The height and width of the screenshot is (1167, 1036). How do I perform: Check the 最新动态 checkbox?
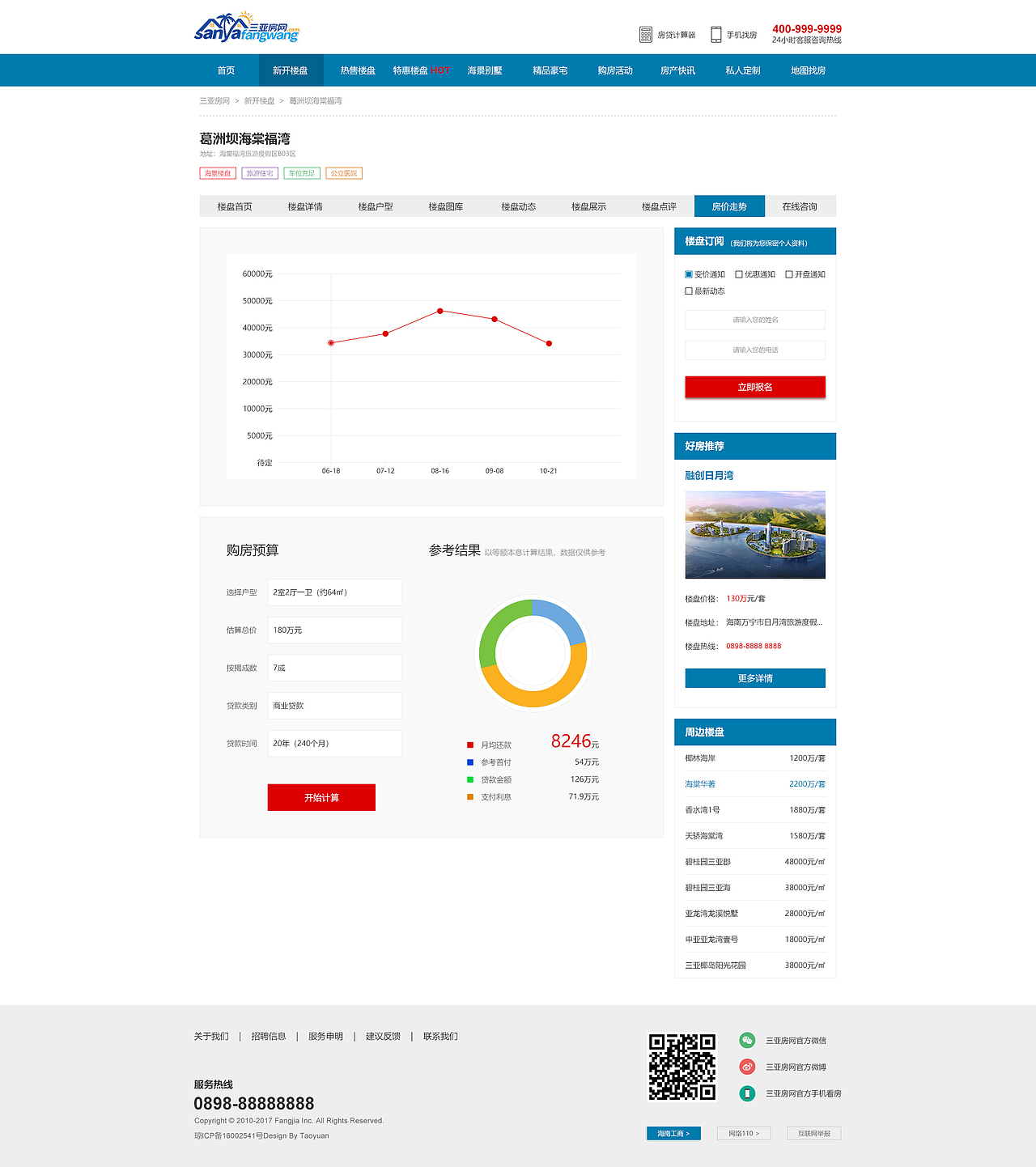(689, 291)
